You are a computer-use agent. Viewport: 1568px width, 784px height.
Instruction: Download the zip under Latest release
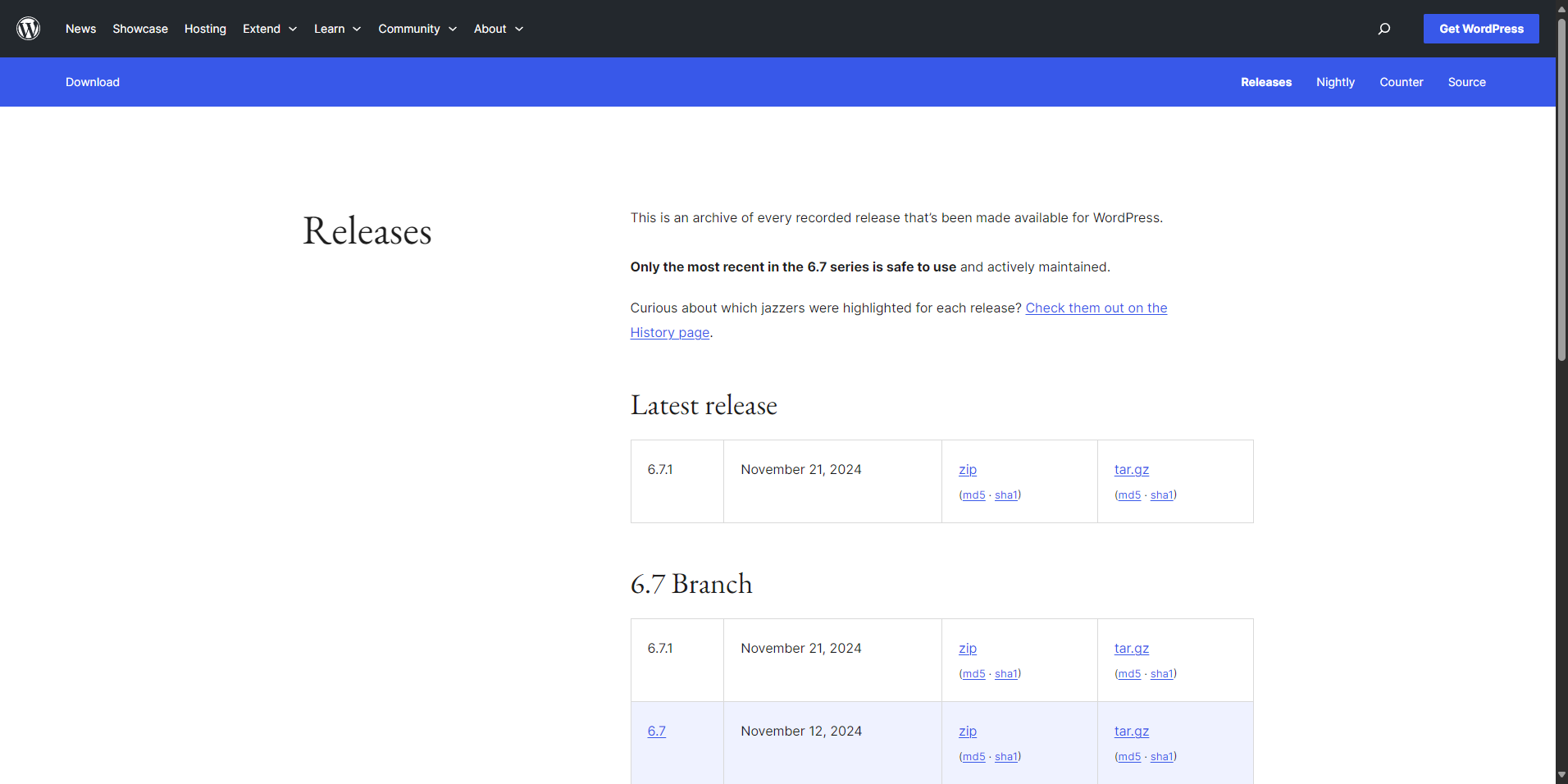point(968,470)
